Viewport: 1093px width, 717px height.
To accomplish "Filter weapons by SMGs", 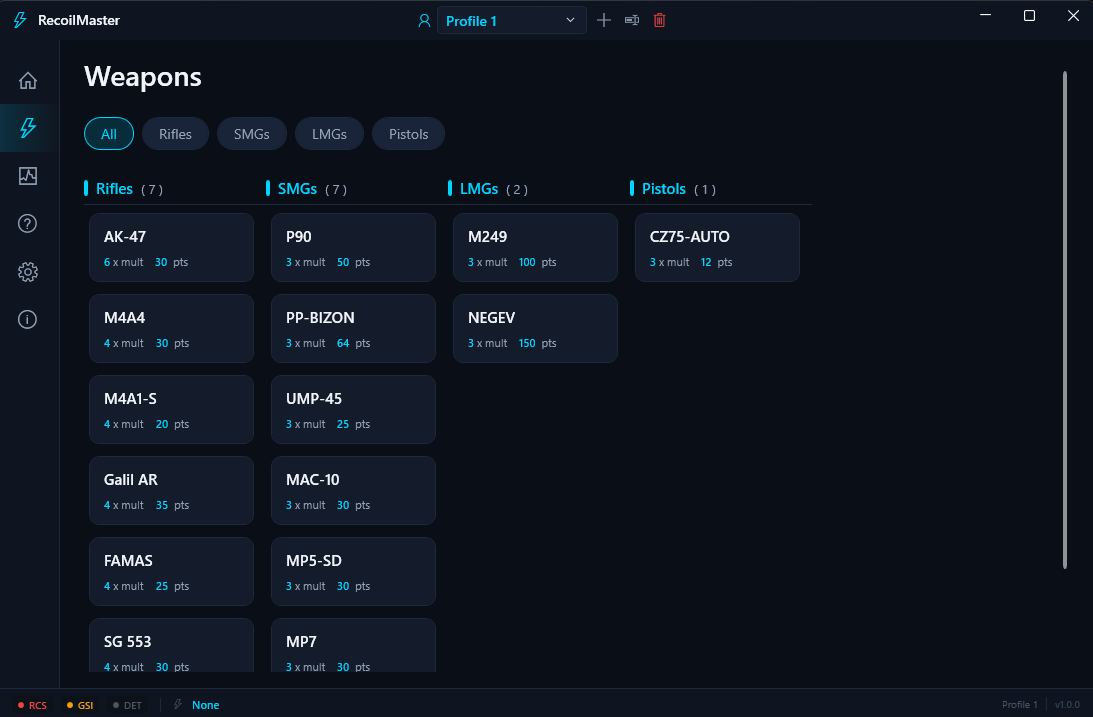I will click(x=252, y=134).
